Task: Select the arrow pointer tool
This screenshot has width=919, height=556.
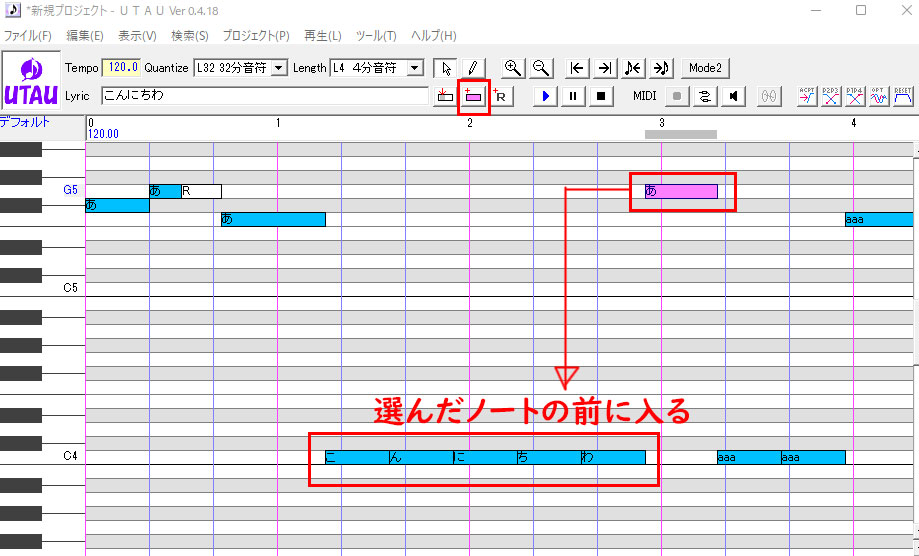Action: (445, 68)
